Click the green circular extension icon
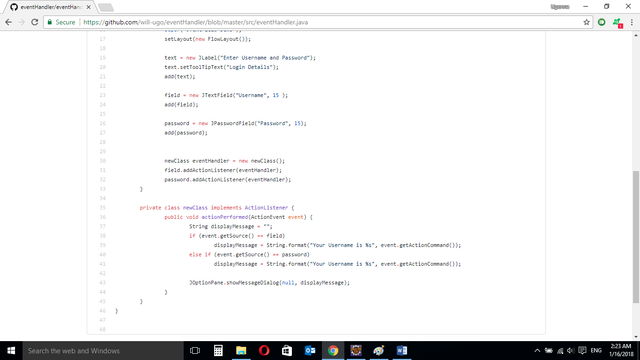This screenshot has width=640, height=360. [602, 22]
